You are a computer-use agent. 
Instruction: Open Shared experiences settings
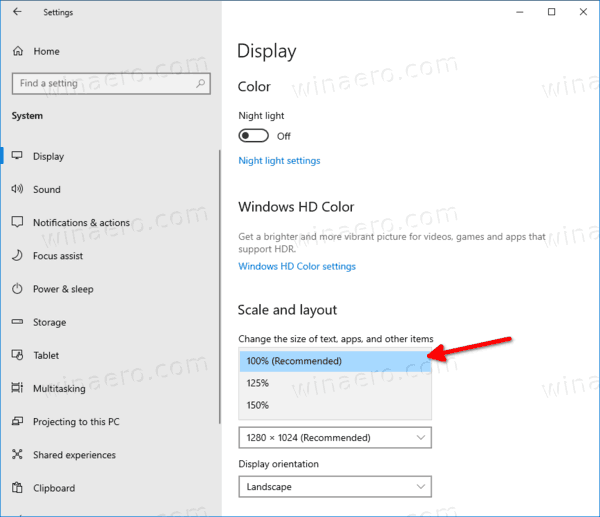coord(74,455)
